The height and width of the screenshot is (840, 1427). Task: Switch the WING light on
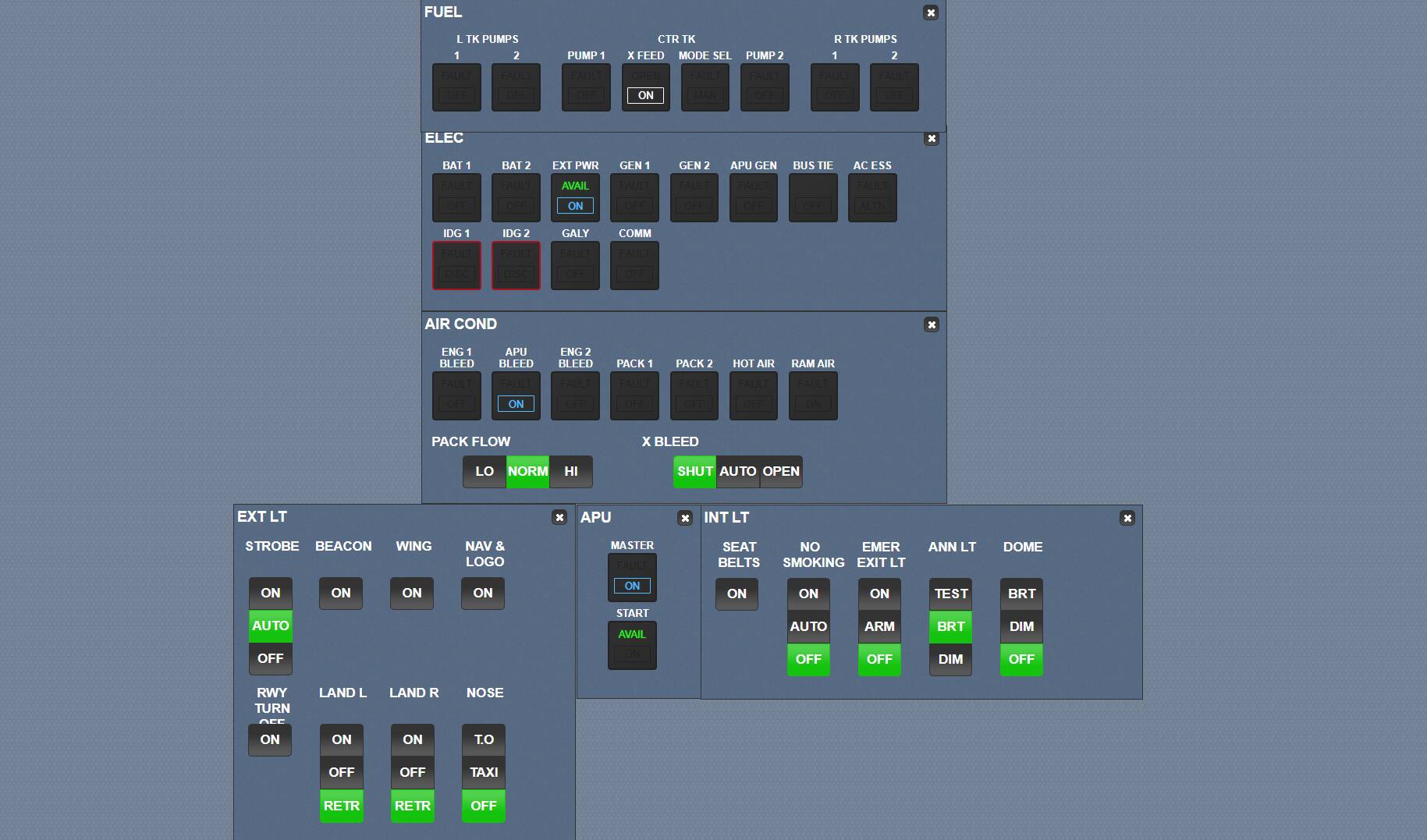(412, 593)
